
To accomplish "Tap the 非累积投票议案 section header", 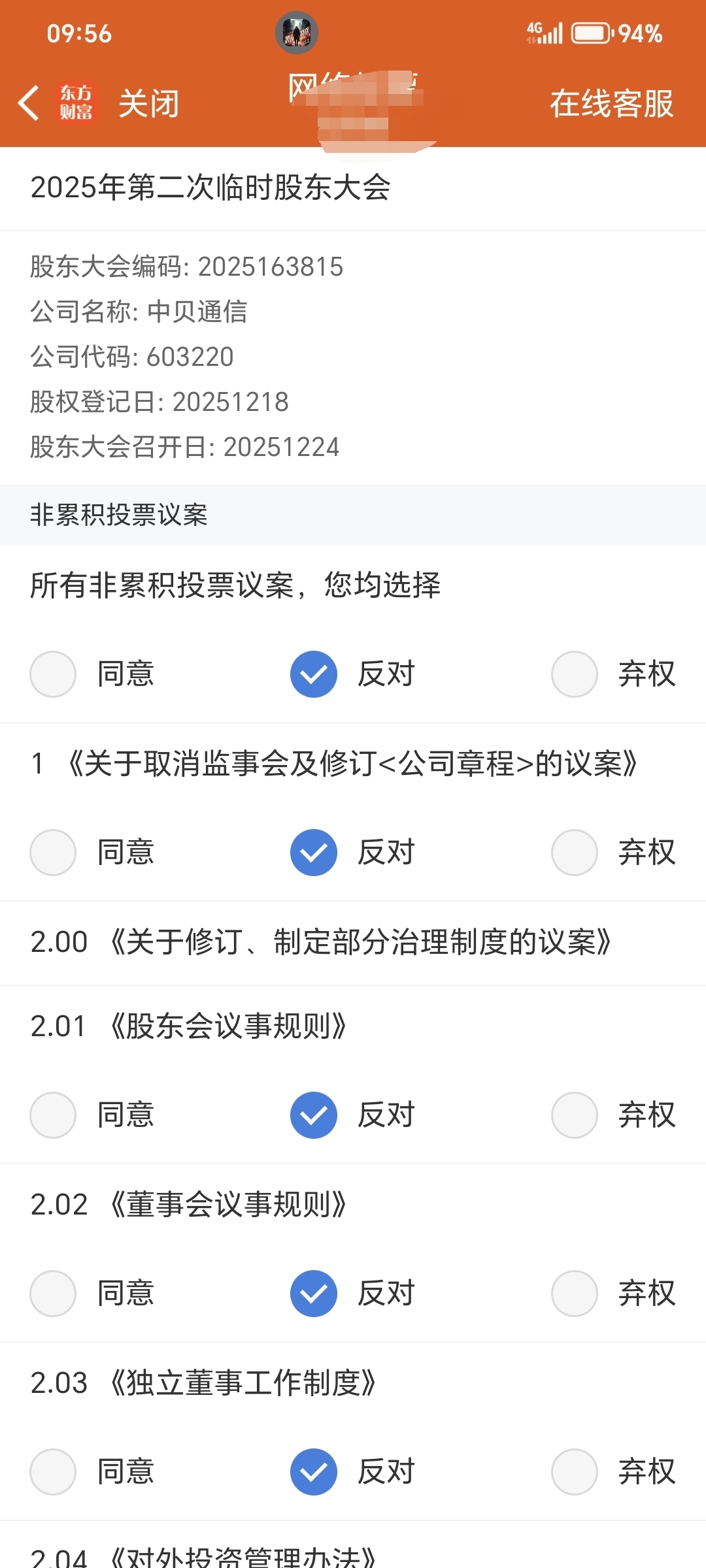I will pos(353,515).
